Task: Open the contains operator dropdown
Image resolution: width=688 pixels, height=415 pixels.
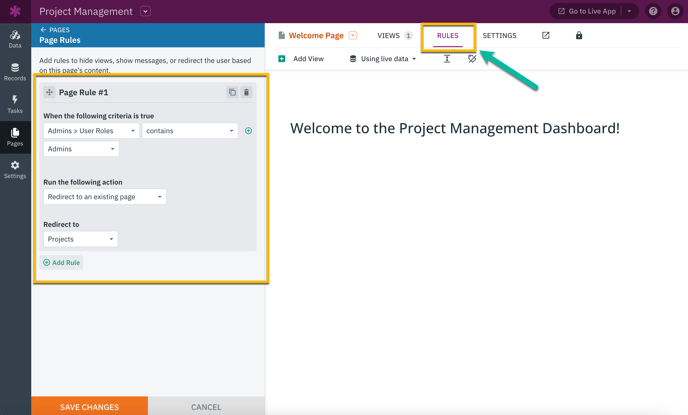Action: 190,131
